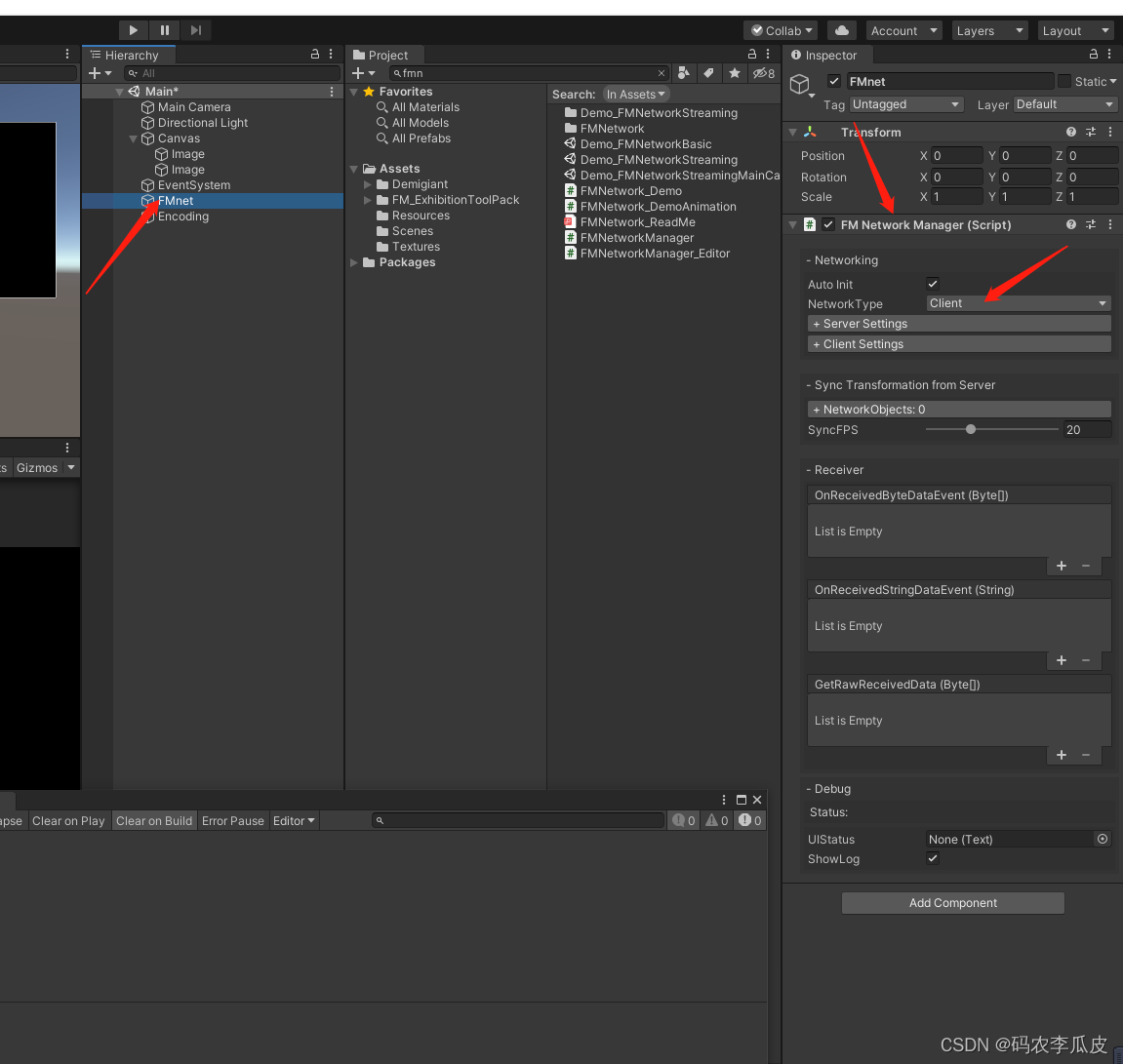Click the SyncFPS slider handle
1123x1064 pixels.
(970, 429)
